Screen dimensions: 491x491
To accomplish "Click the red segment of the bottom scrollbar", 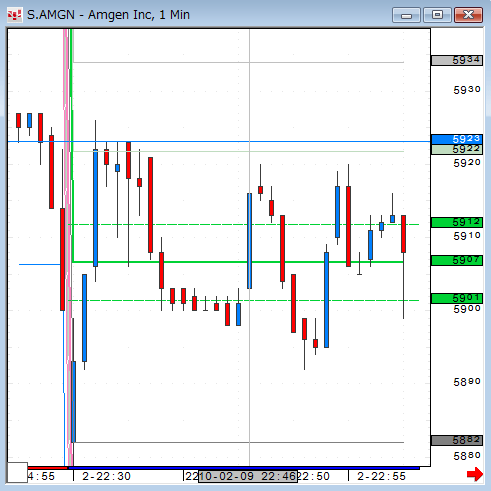I will click(x=48, y=468).
